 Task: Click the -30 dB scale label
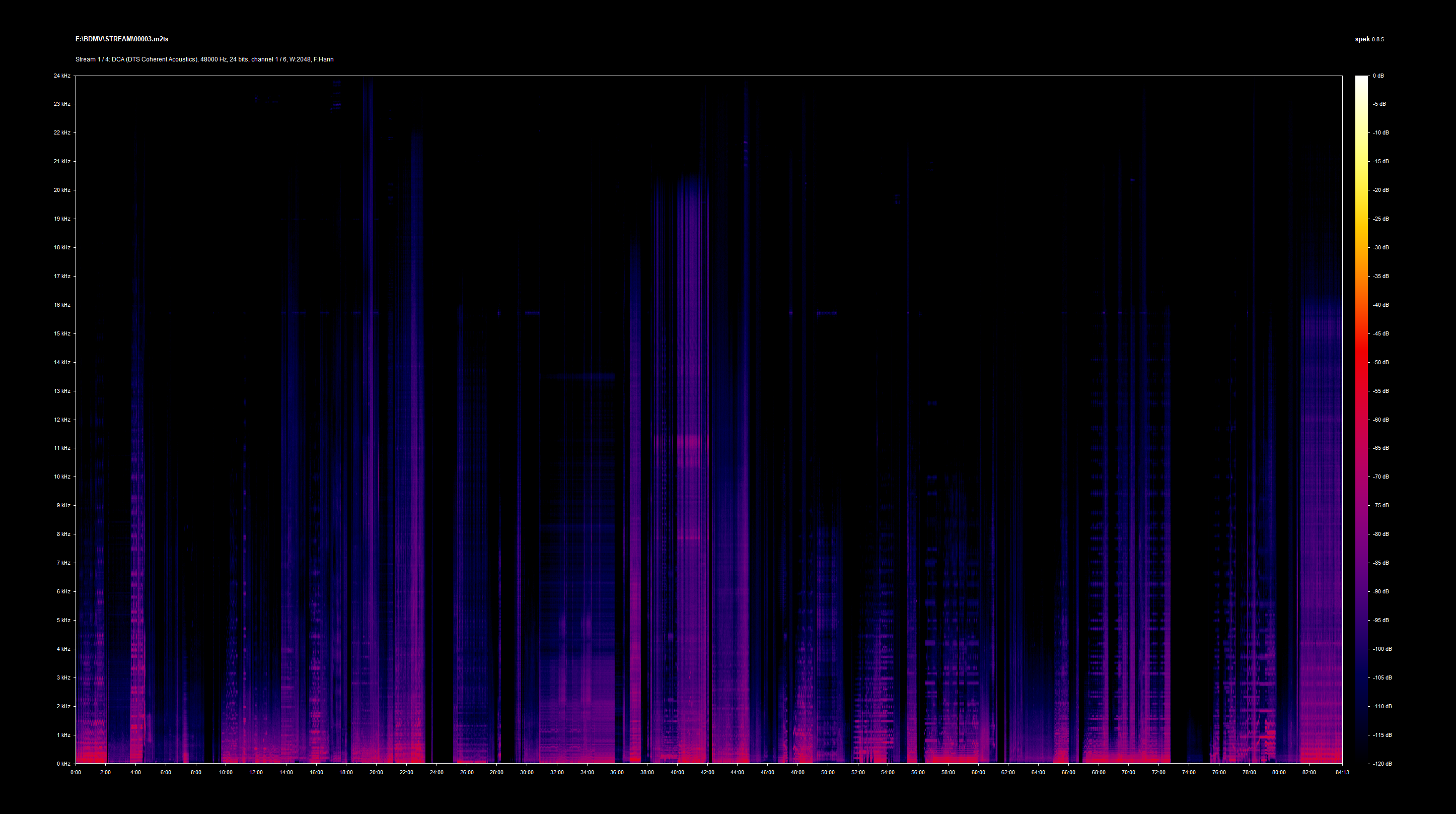click(x=1380, y=247)
